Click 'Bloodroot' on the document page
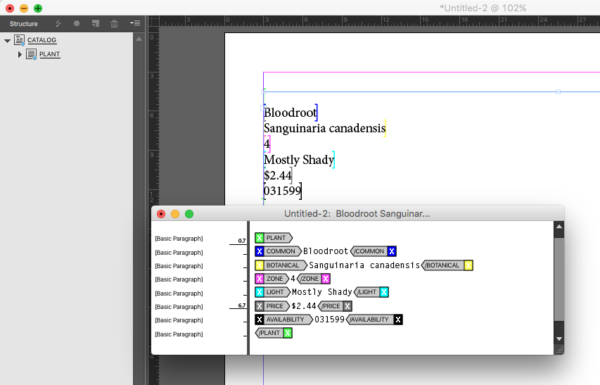The height and width of the screenshot is (385, 600). (x=290, y=113)
